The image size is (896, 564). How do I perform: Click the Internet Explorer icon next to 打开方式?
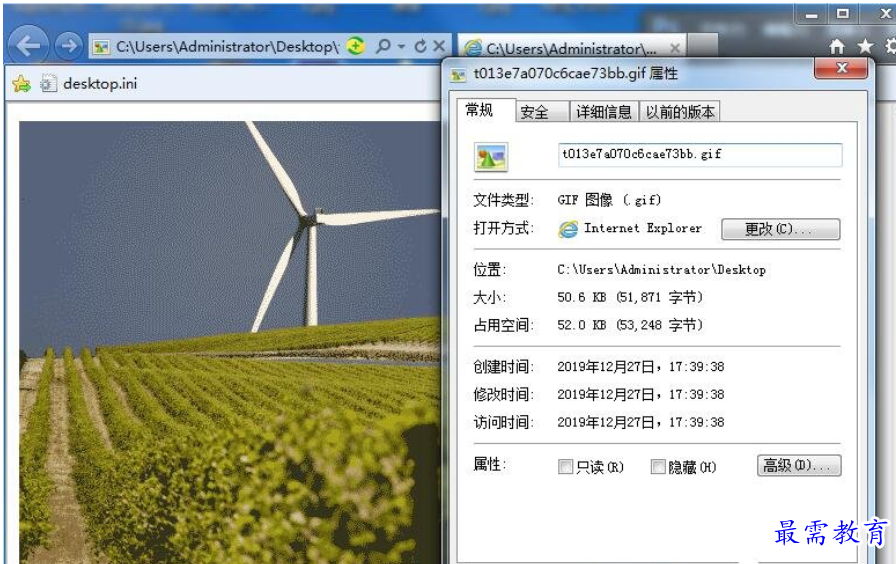point(568,229)
